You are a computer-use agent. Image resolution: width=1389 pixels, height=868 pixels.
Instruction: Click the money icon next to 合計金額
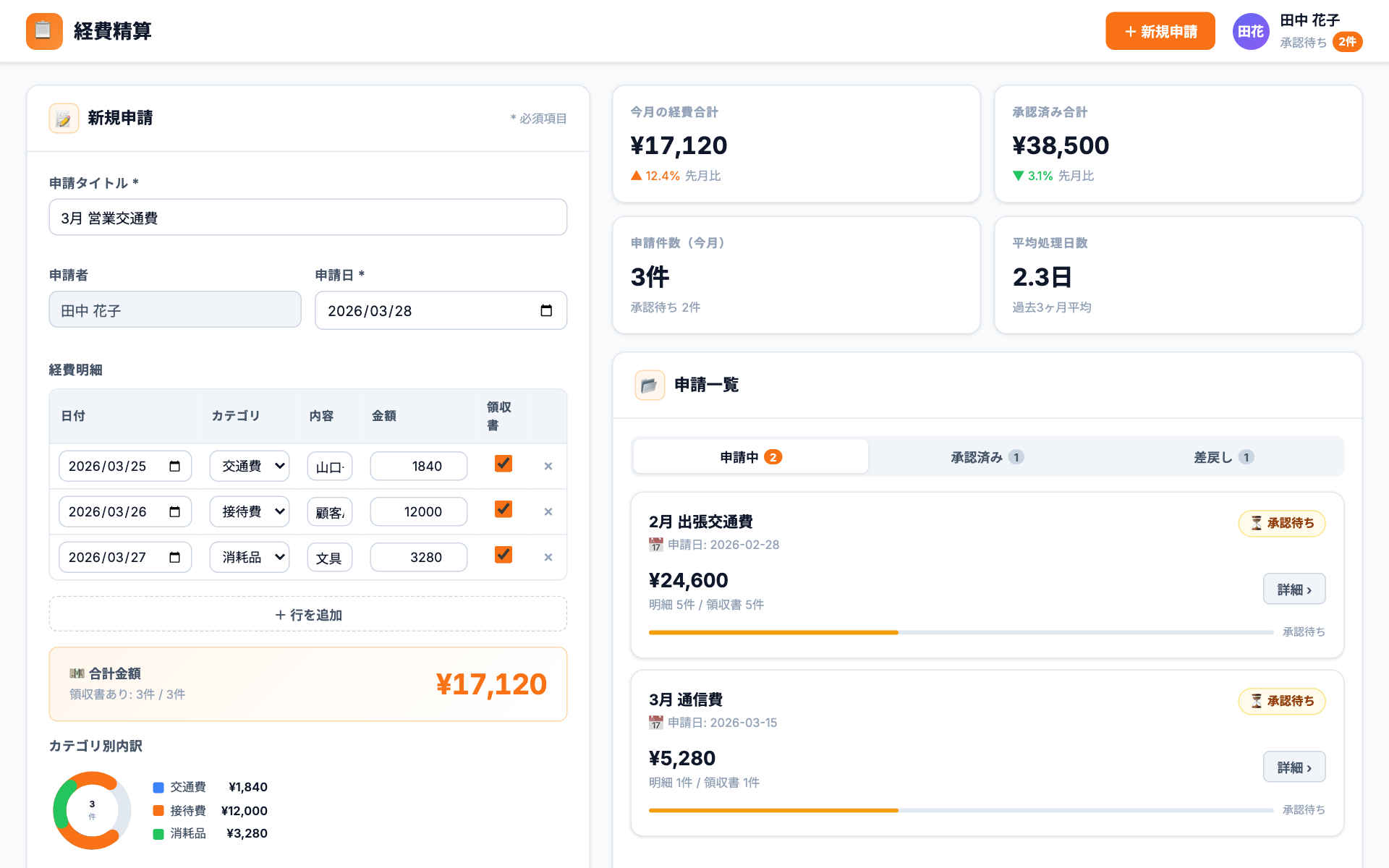(x=77, y=673)
